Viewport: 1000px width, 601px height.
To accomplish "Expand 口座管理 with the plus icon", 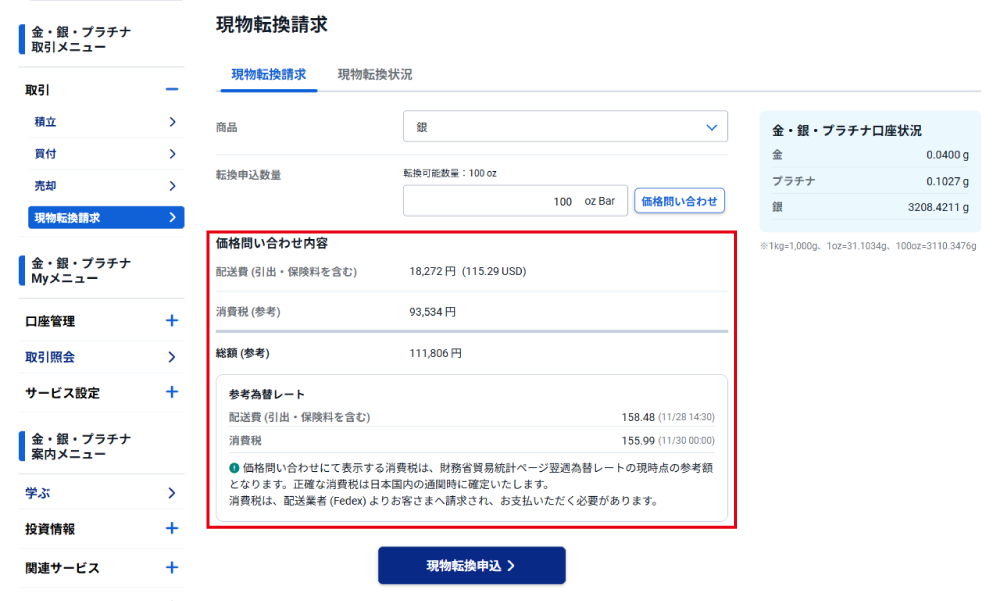I will pos(171,321).
